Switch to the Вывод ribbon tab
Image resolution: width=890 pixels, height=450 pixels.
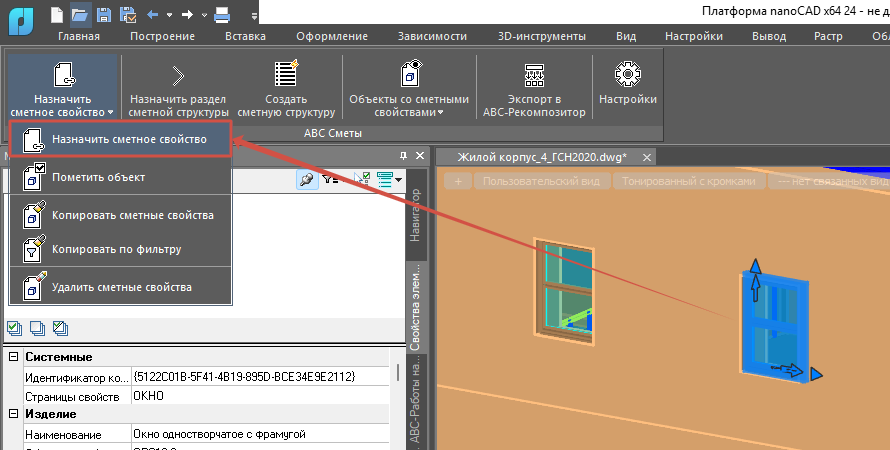click(769, 36)
